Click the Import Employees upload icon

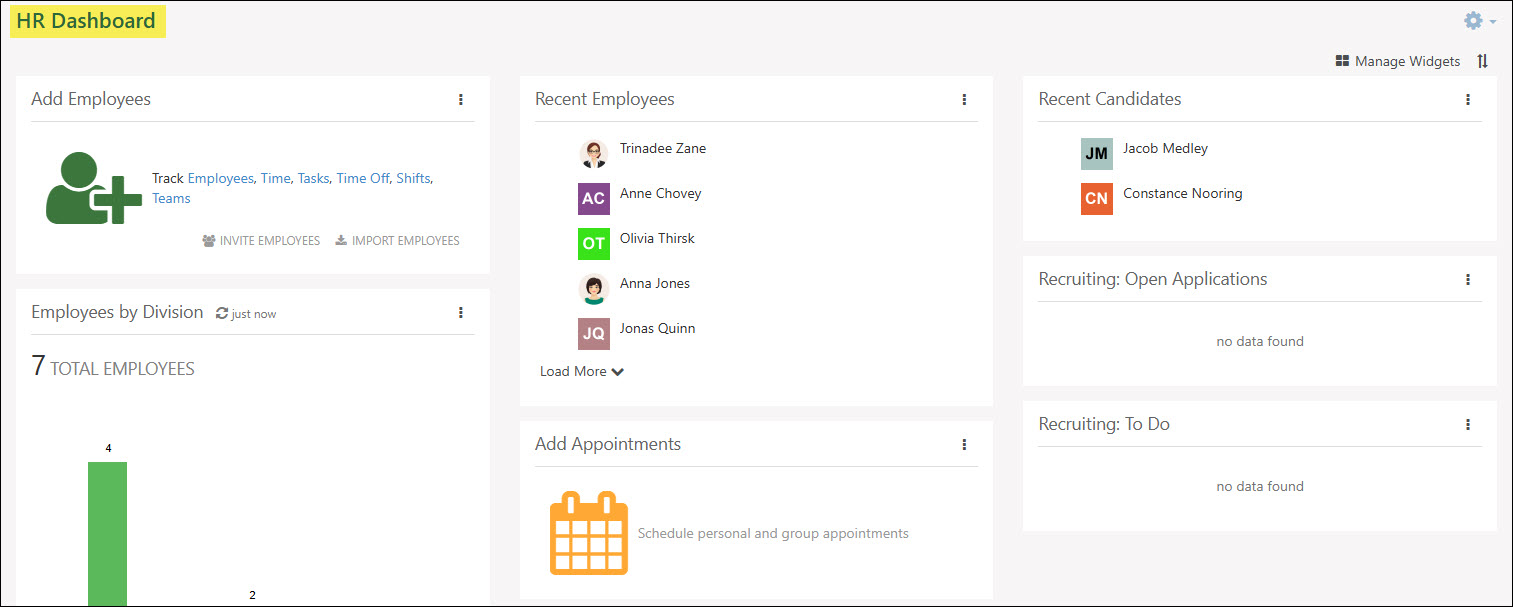pyautogui.click(x=341, y=240)
